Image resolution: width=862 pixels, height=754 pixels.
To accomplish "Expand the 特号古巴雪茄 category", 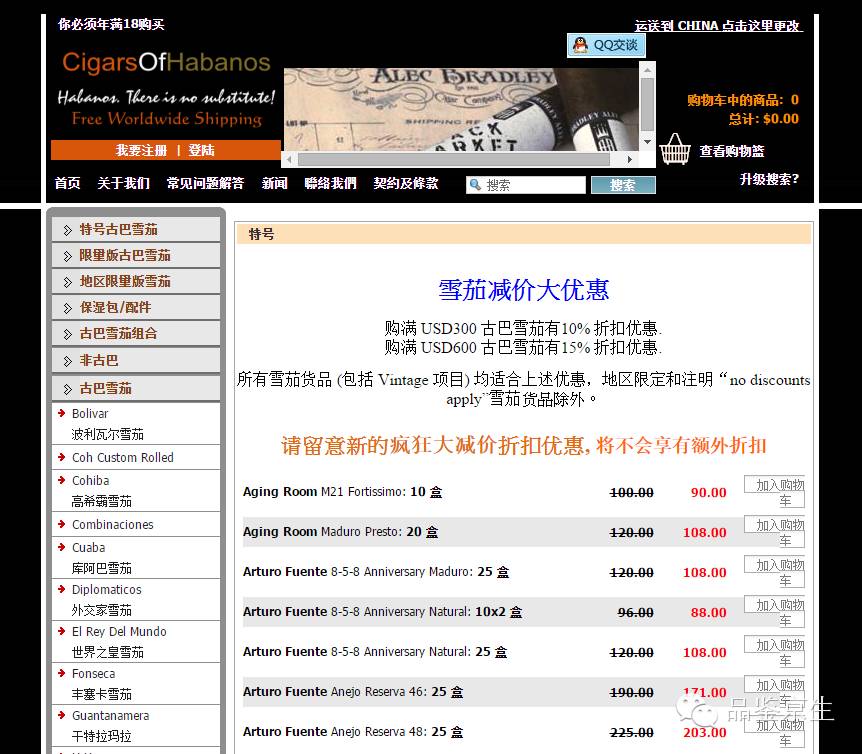I will click(136, 230).
